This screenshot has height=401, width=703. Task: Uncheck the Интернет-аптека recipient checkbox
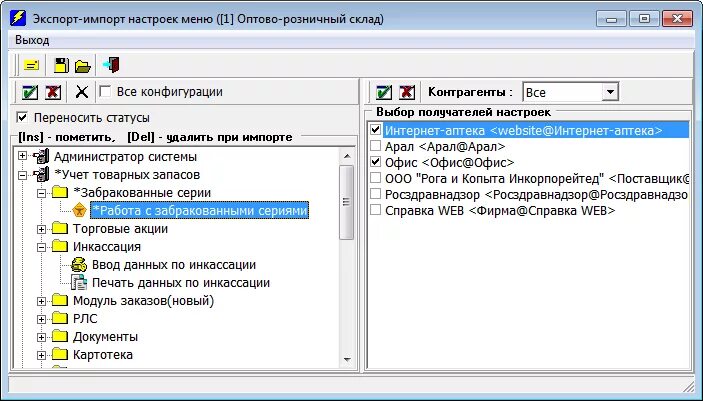coord(375,130)
